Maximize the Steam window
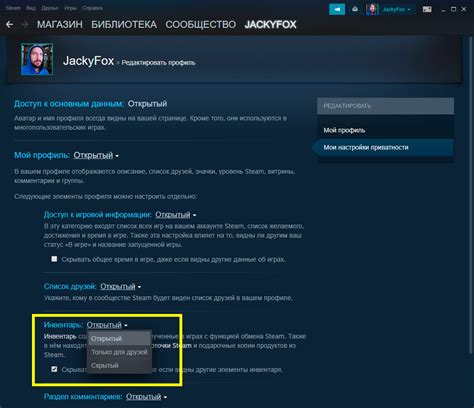Screen dimensions: 474x408 (453, 9)
